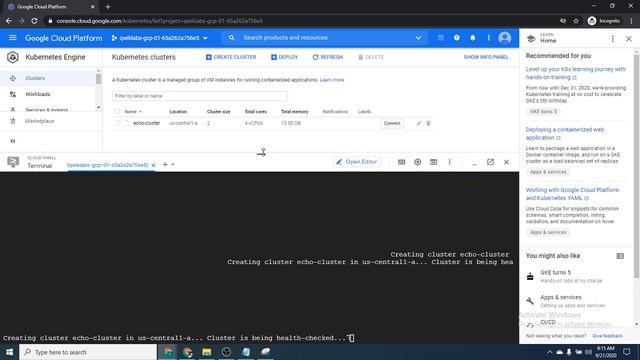640x360 pixels.
Task: Open the new session dropdown arrow
Action: [x=173, y=164]
